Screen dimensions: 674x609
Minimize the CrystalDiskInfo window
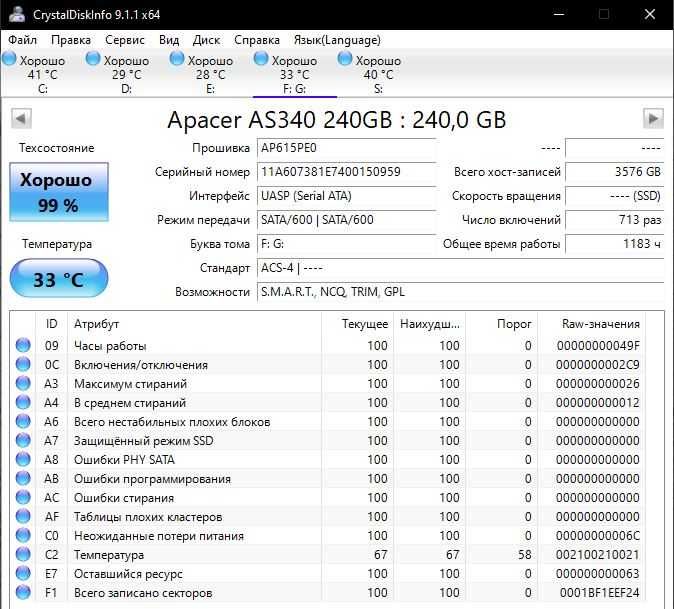click(x=559, y=15)
